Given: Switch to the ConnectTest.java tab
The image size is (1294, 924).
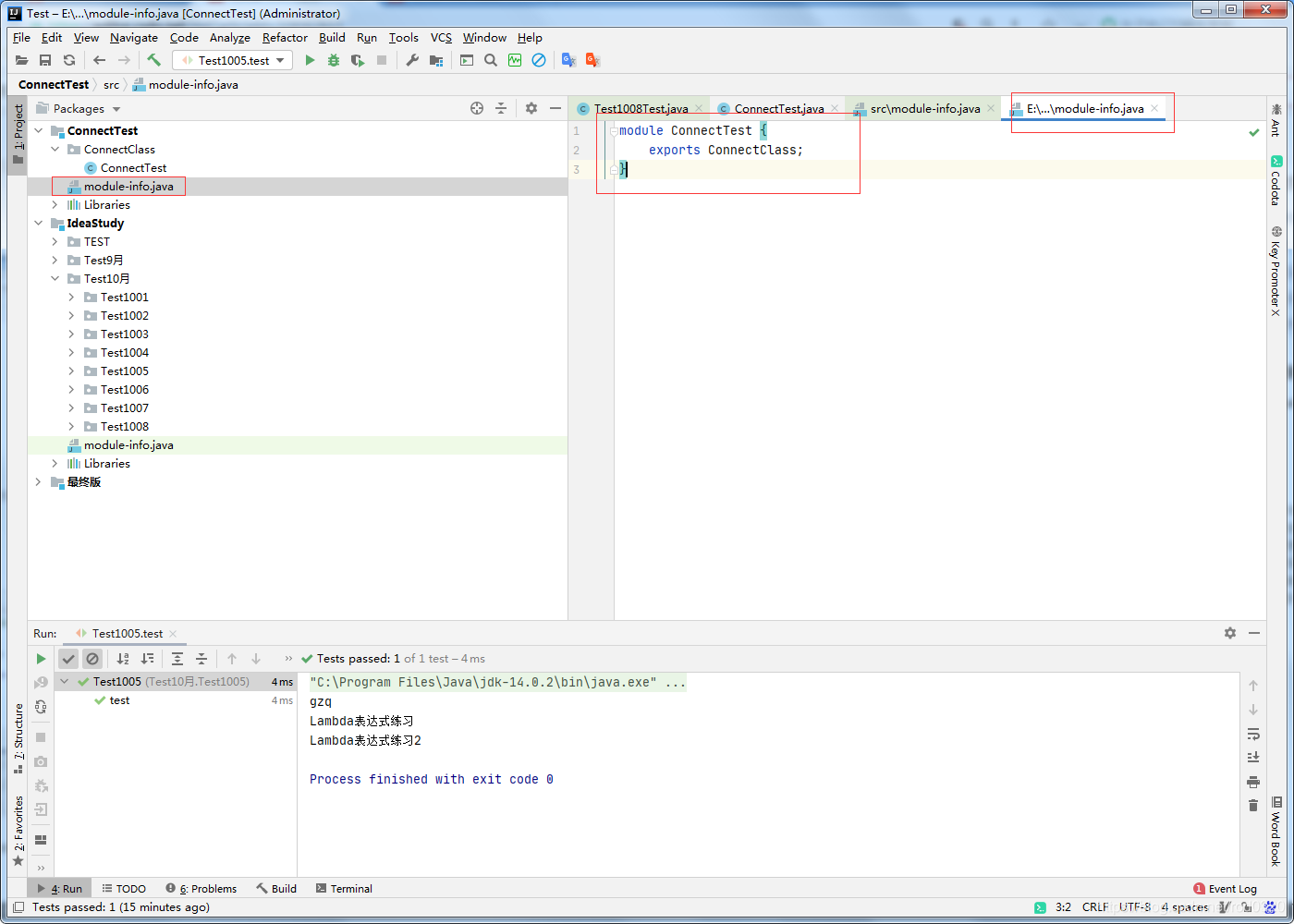Looking at the screenshot, I should (x=779, y=108).
